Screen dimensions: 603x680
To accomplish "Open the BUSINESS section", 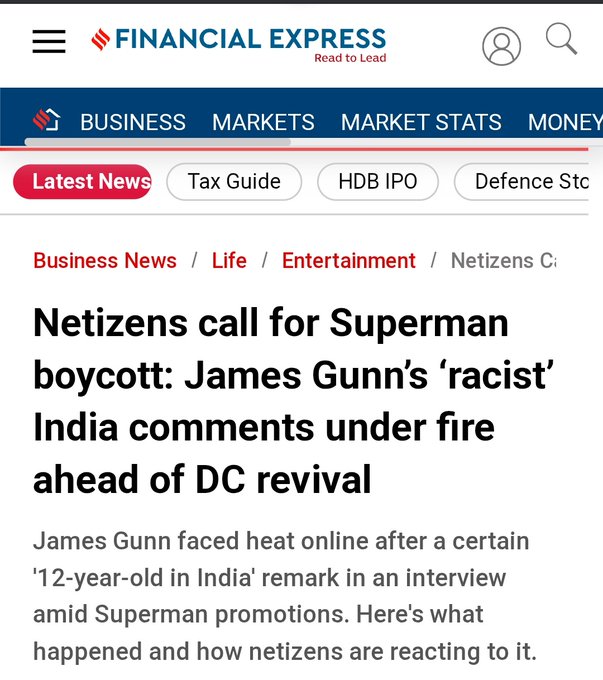I will point(133,122).
